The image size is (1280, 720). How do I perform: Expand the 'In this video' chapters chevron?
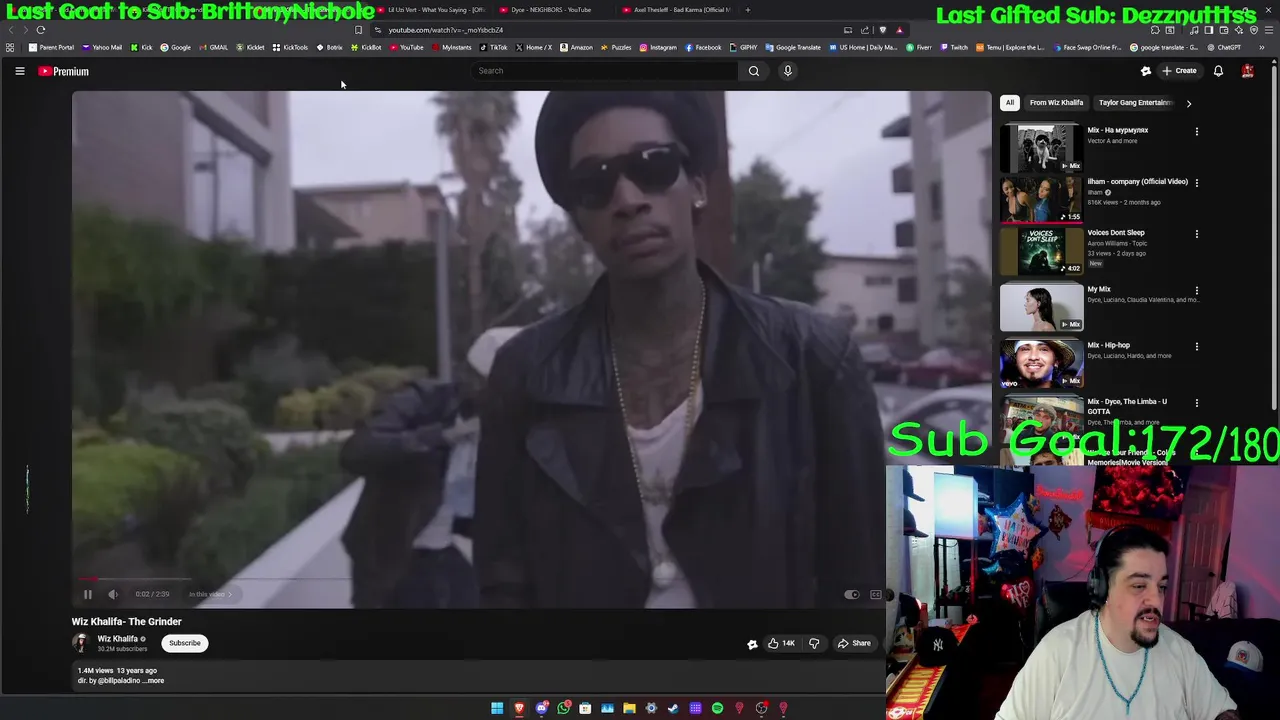tap(229, 594)
